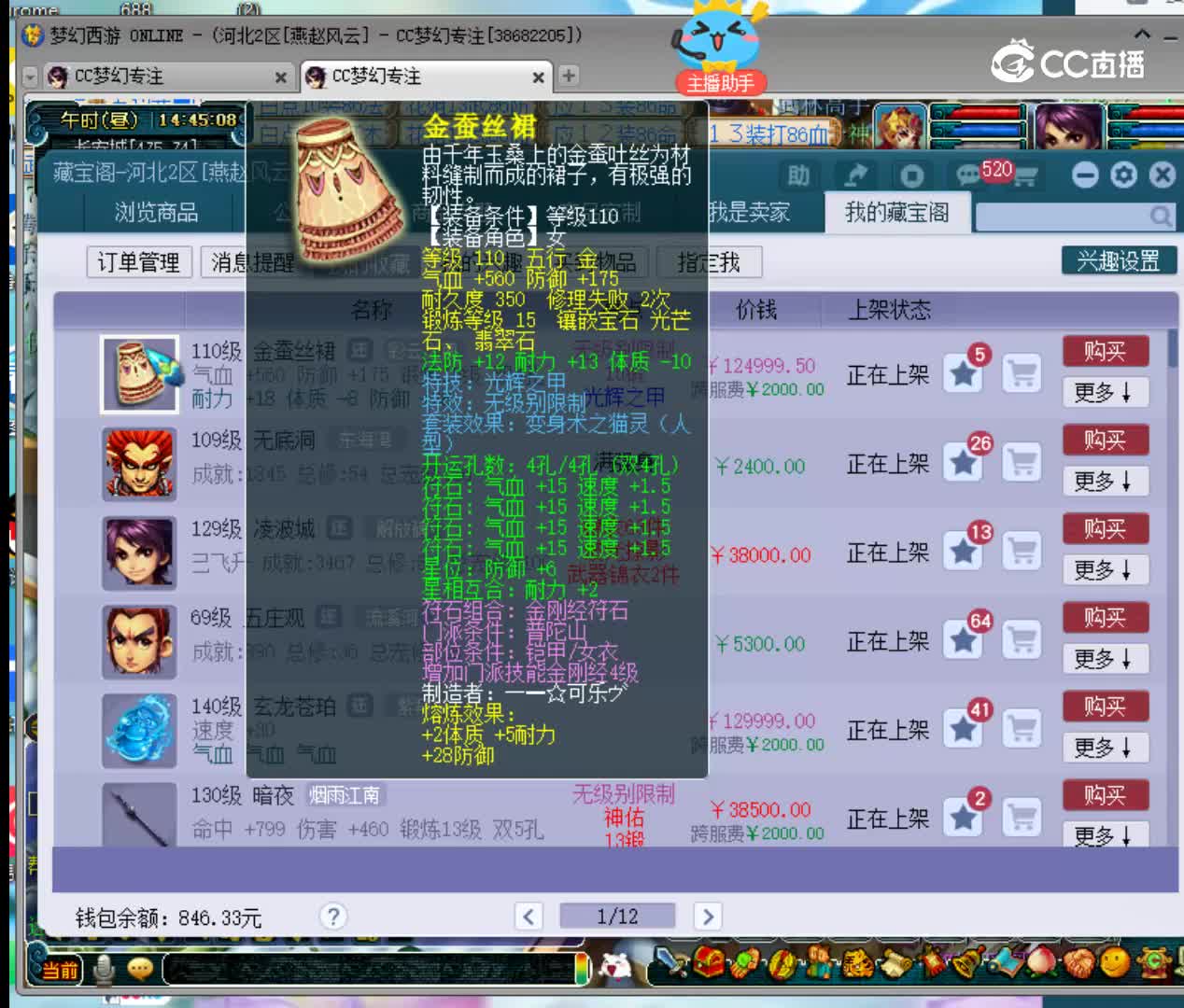Expand 更多 options for 129级 凌波城
Screen dimensions: 1184x1008
(1105, 569)
